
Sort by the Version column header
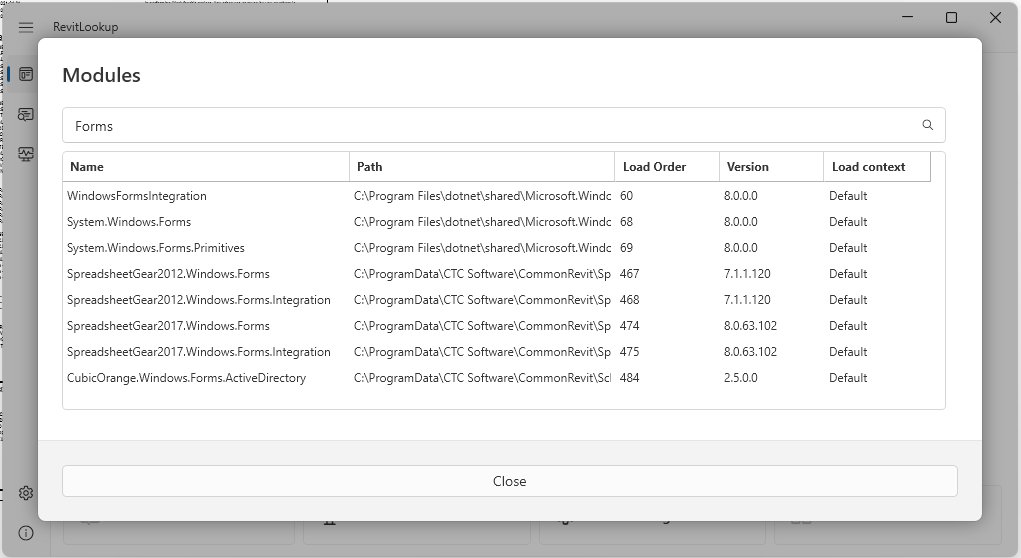point(771,167)
